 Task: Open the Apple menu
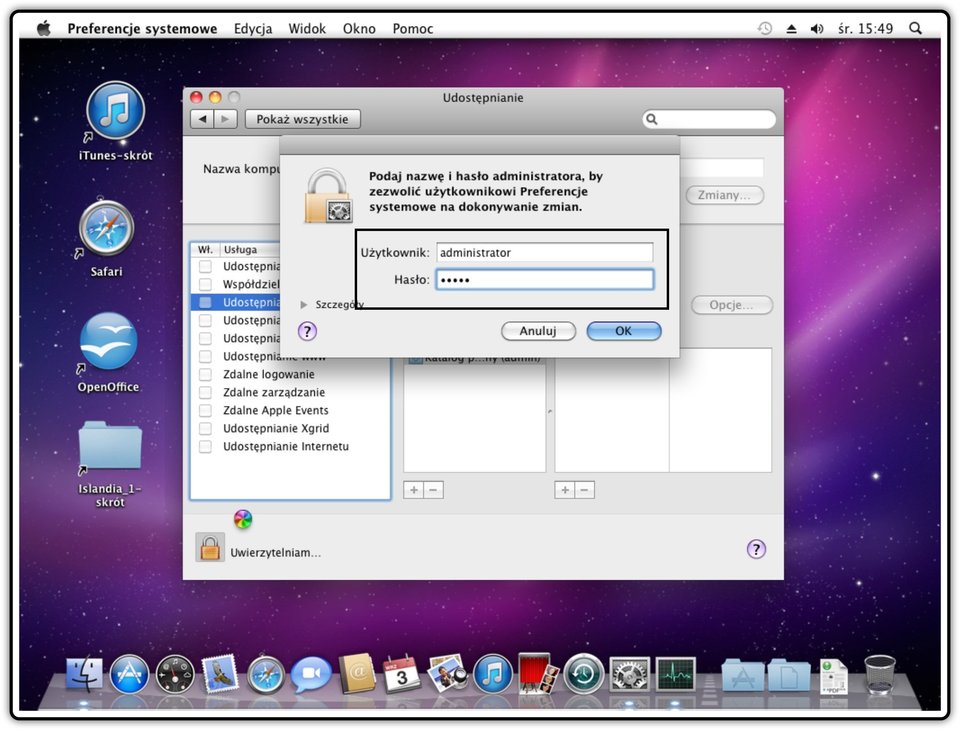43,28
